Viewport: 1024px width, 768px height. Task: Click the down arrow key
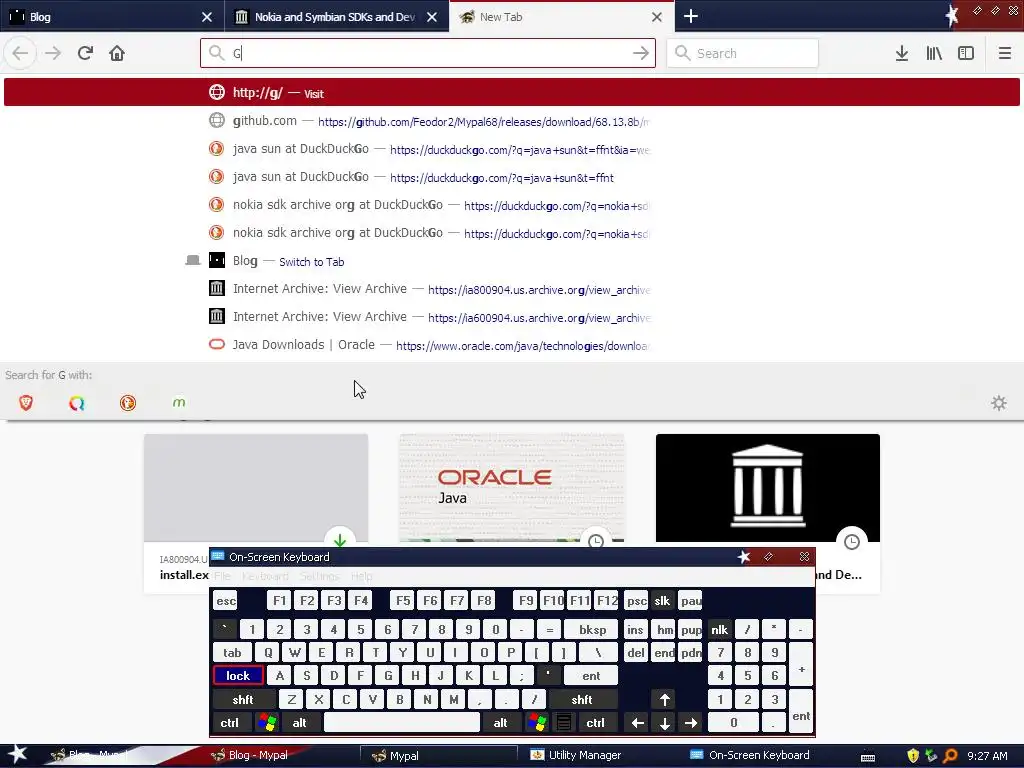[664, 722]
